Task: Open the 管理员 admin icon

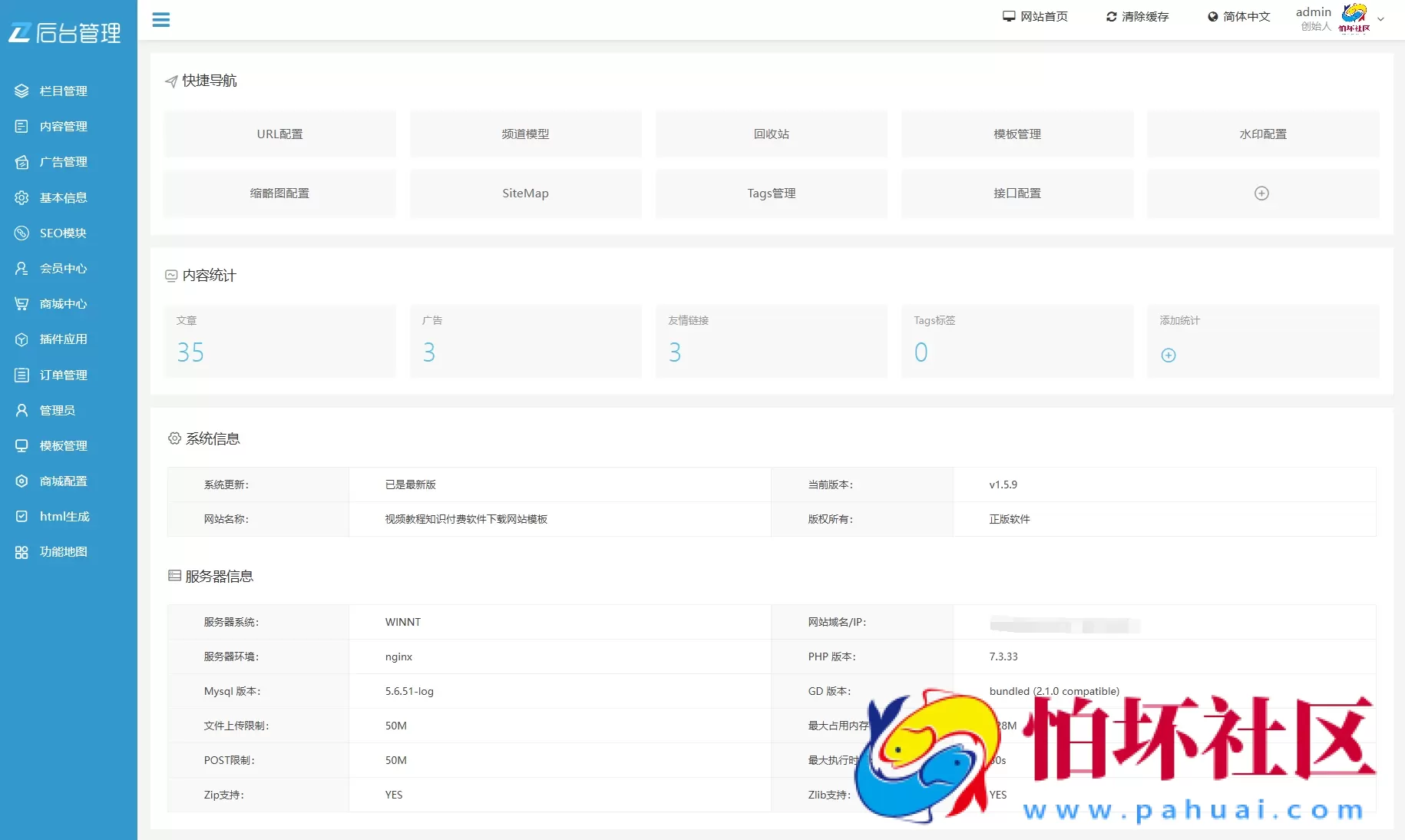Action: tap(21, 410)
